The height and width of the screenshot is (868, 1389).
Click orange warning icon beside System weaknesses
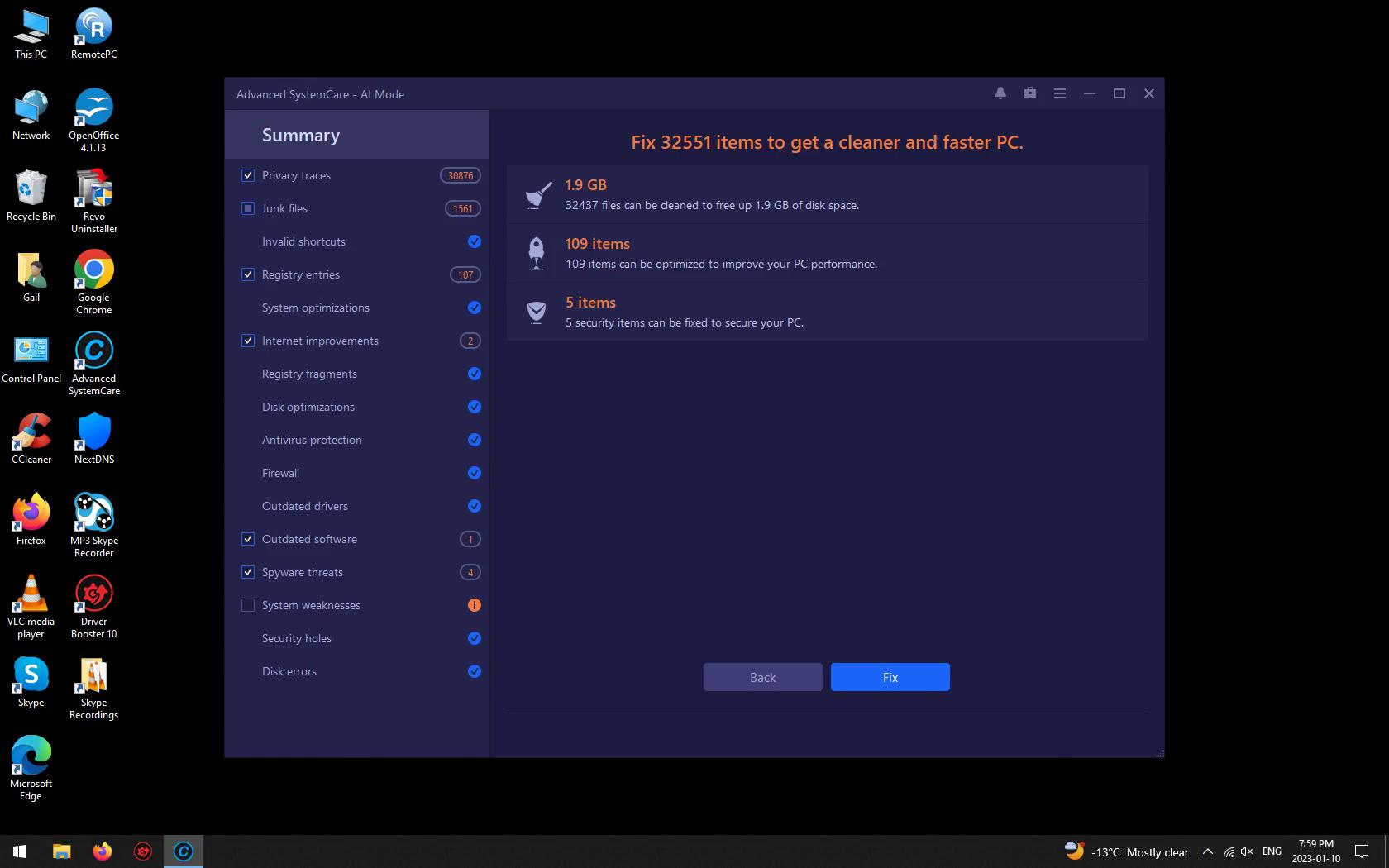pyautogui.click(x=475, y=605)
